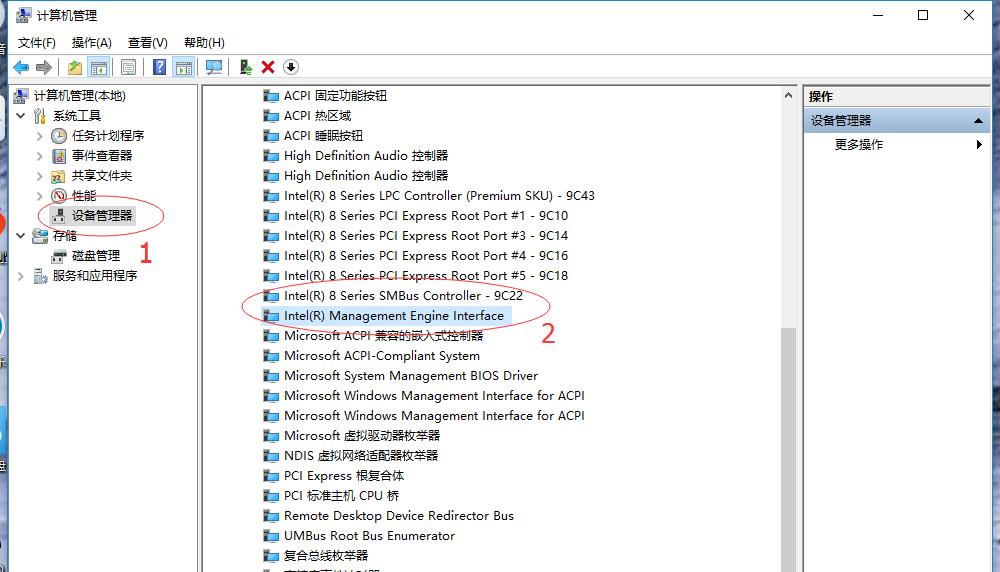Image resolution: width=1000 pixels, height=572 pixels.
Task: Select 共享文件夹 in the tree
Action: pyautogui.click(x=101, y=176)
